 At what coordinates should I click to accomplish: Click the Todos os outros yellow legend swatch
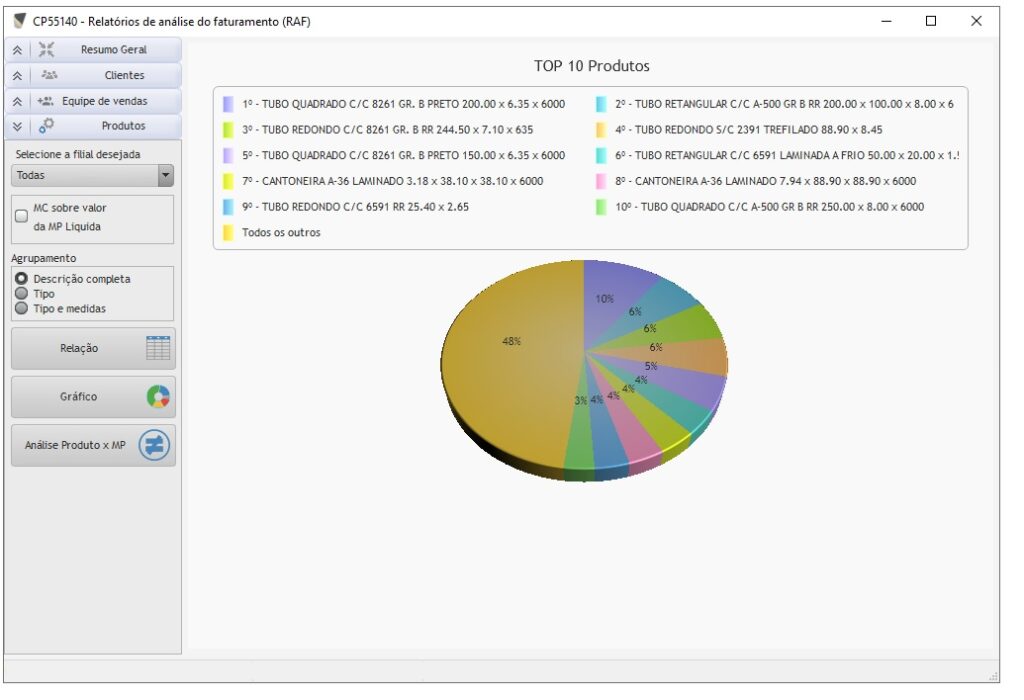[228, 233]
